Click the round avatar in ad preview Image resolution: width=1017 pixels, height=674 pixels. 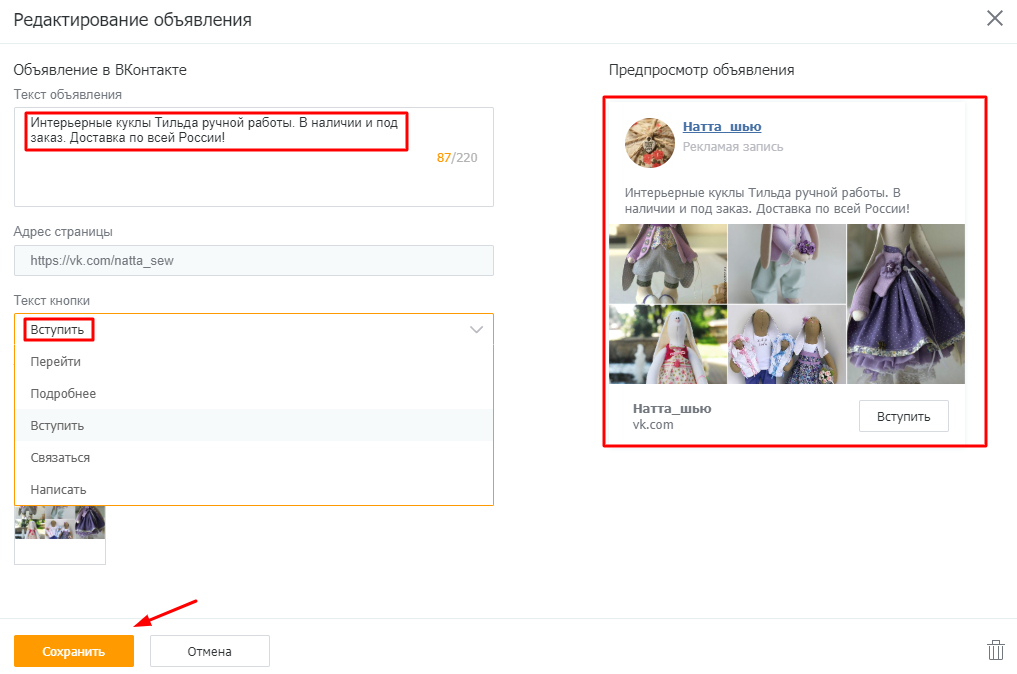[649, 143]
